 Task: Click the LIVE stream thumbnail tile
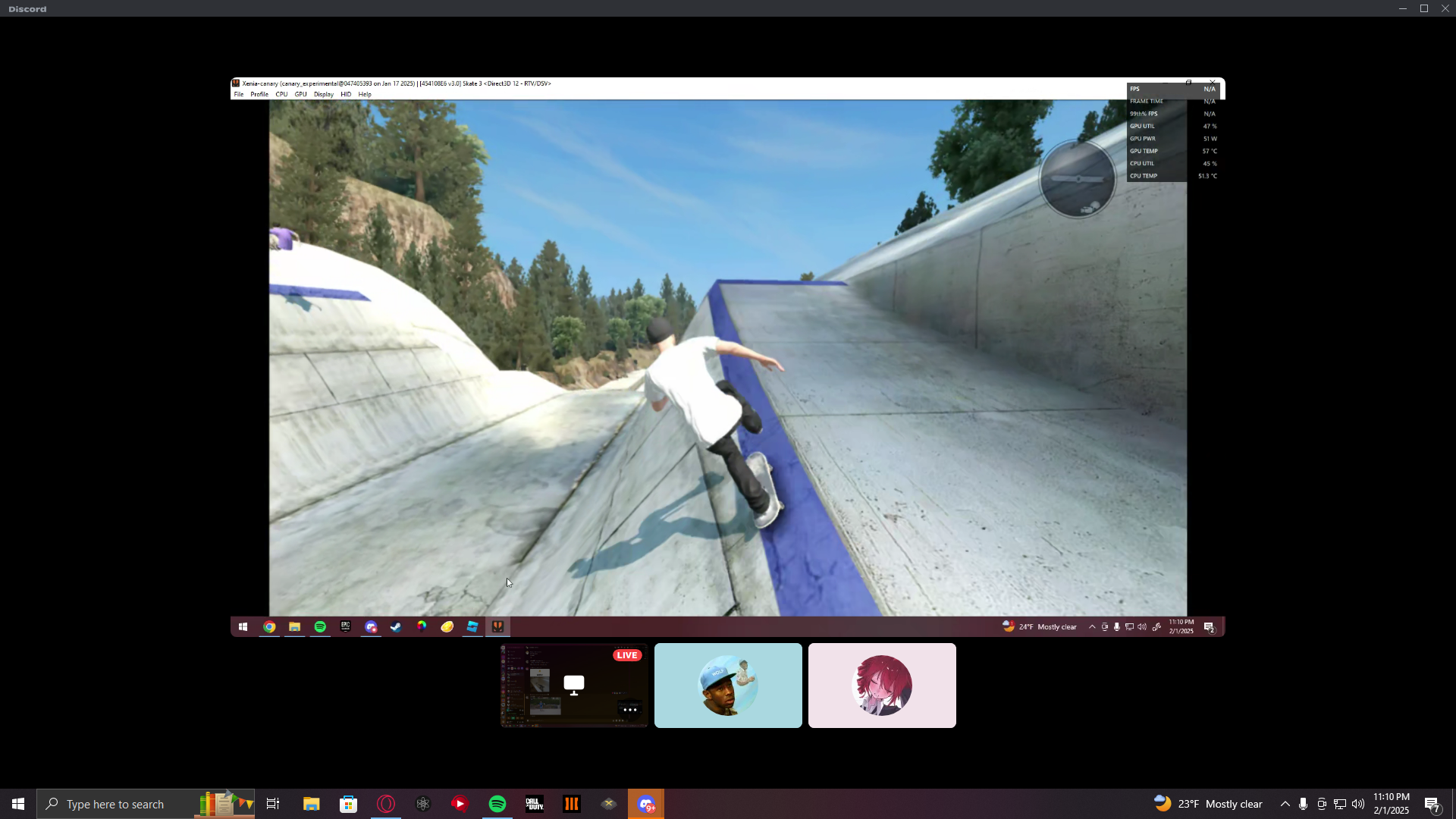[574, 685]
